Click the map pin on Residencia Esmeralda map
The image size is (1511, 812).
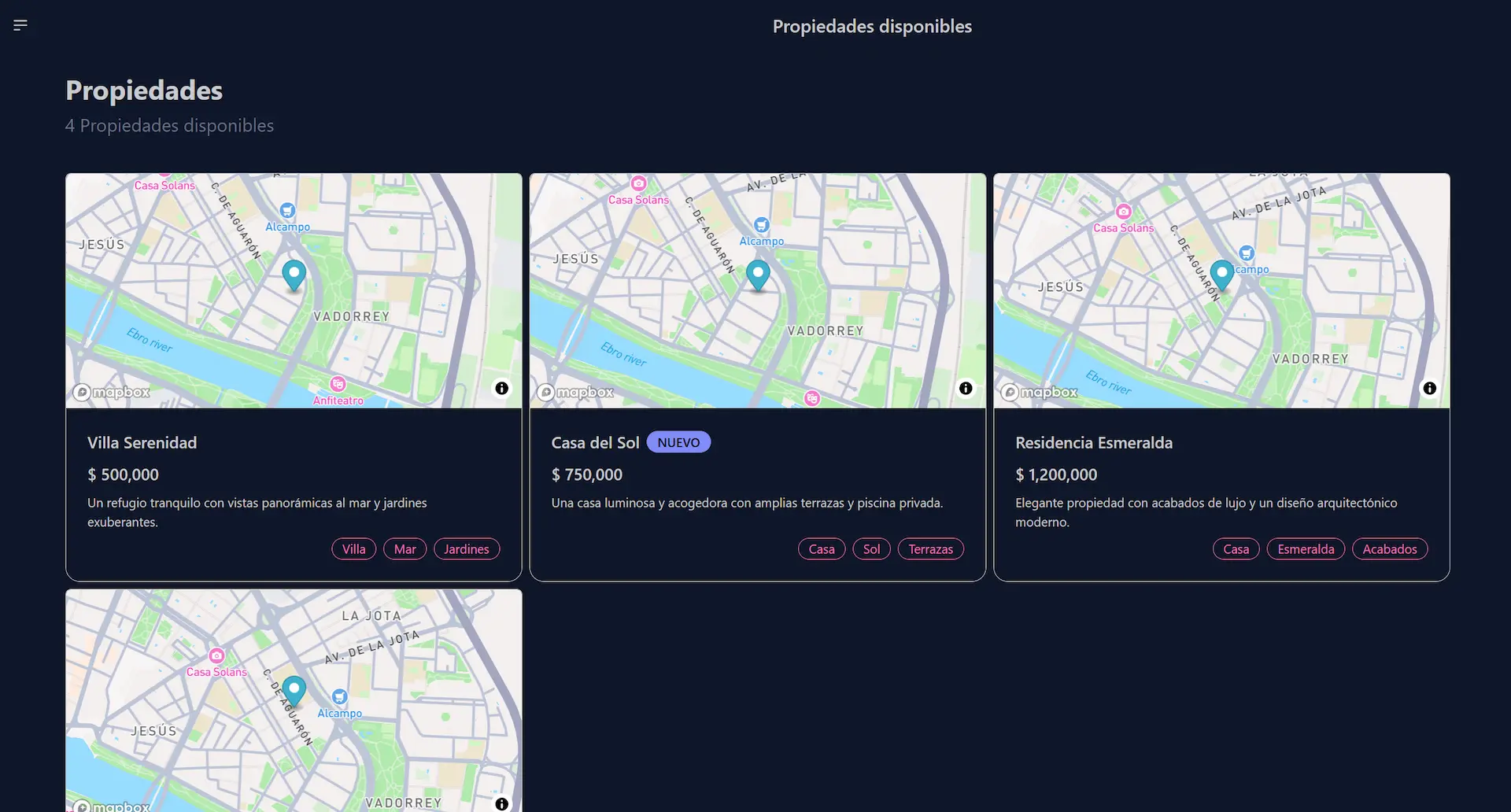tap(1221, 275)
